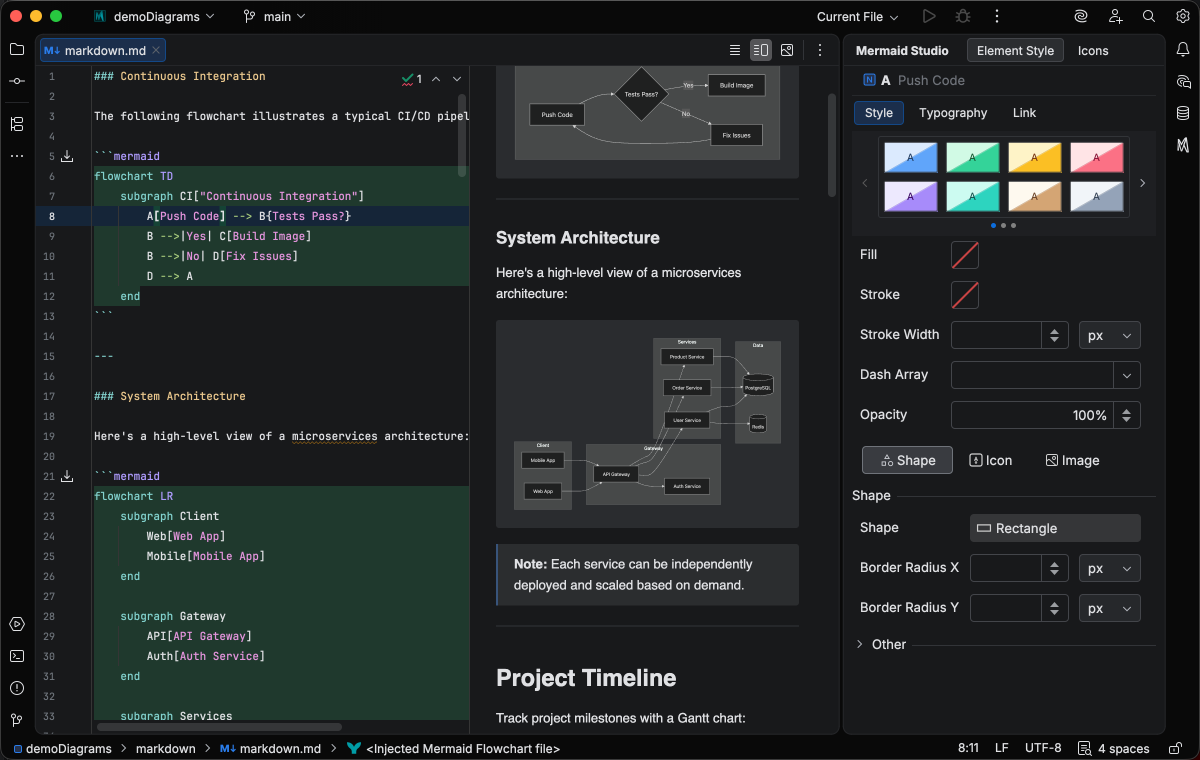Viewport: 1200px width, 760px height.
Task: Open editor toolbar more options ellipsis
Action: (x=820, y=50)
